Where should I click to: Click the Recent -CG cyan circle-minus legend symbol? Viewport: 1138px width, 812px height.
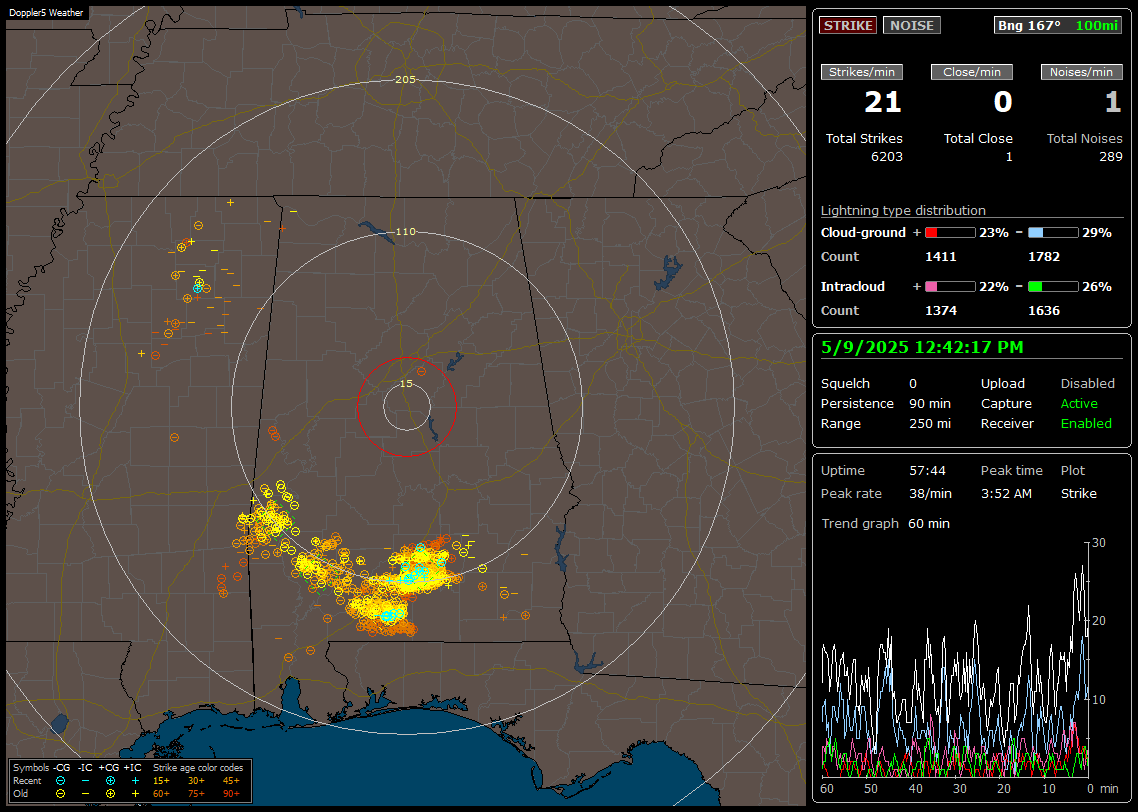[61, 781]
